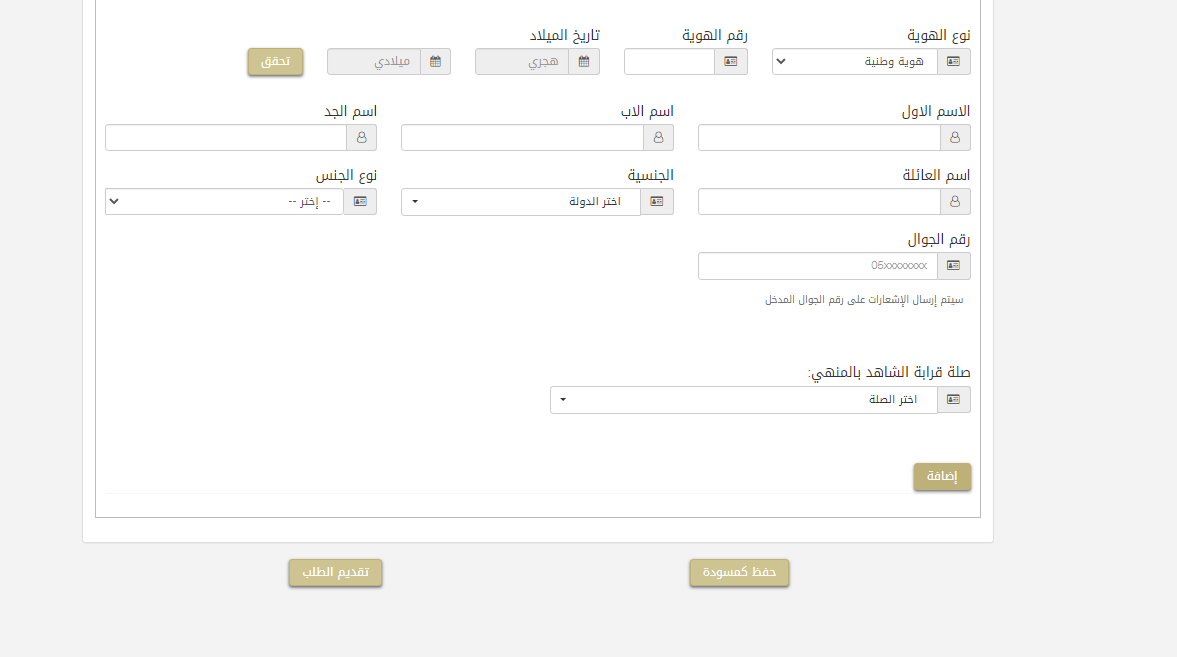Click the person icon beside اسم الاب
This screenshot has width=1177, height=657.
click(x=659, y=138)
